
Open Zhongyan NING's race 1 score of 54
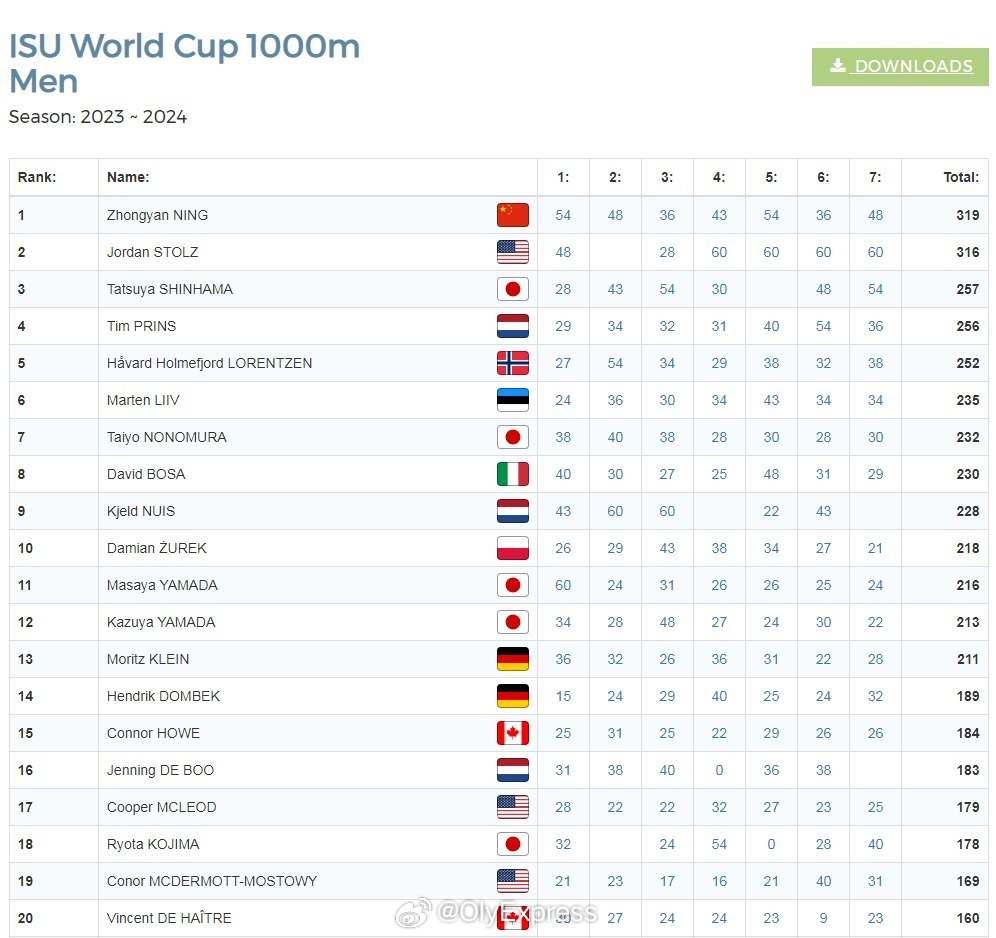pos(563,215)
